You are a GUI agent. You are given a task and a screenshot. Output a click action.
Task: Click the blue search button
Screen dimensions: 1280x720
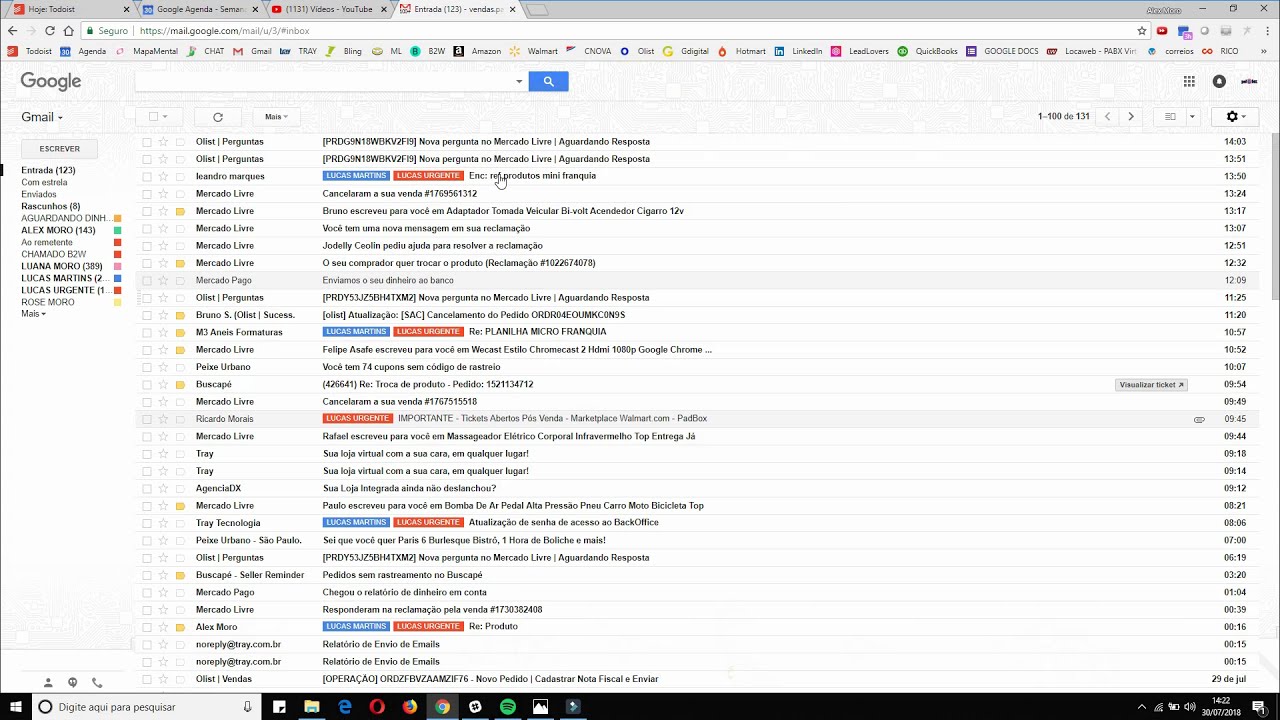(548, 81)
